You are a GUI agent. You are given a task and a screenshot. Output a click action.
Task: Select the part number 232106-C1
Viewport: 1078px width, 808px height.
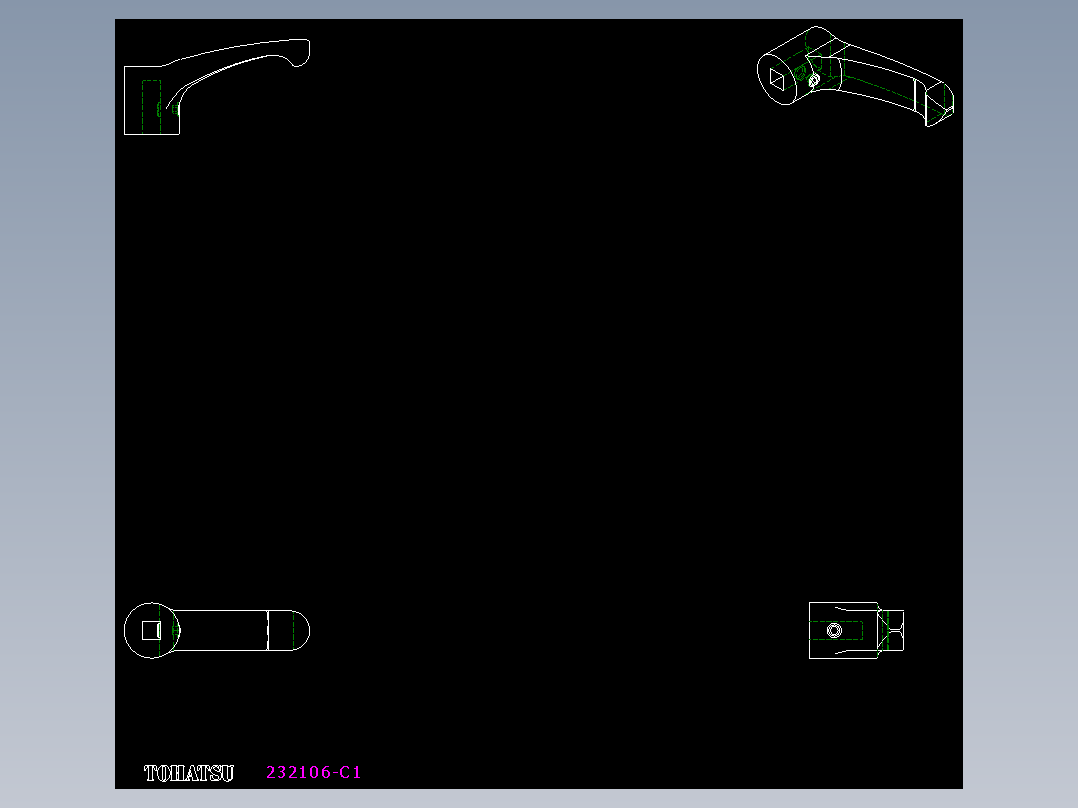click(x=314, y=772)
